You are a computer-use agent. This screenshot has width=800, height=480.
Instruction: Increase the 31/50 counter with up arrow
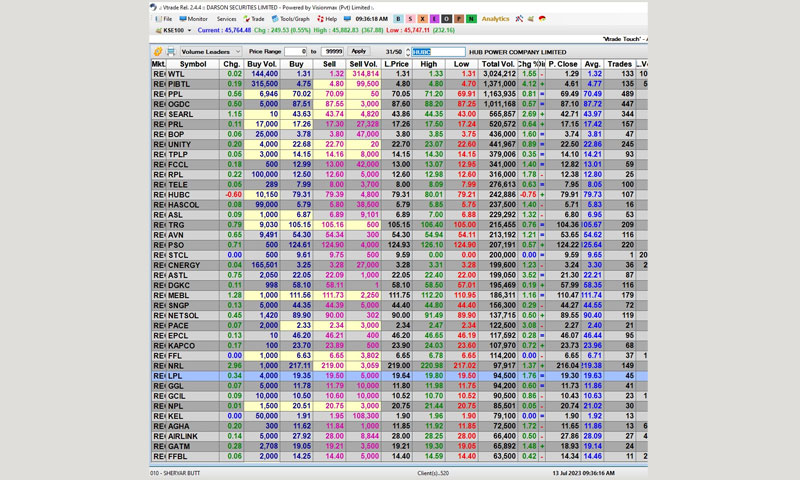coord(408,49)
